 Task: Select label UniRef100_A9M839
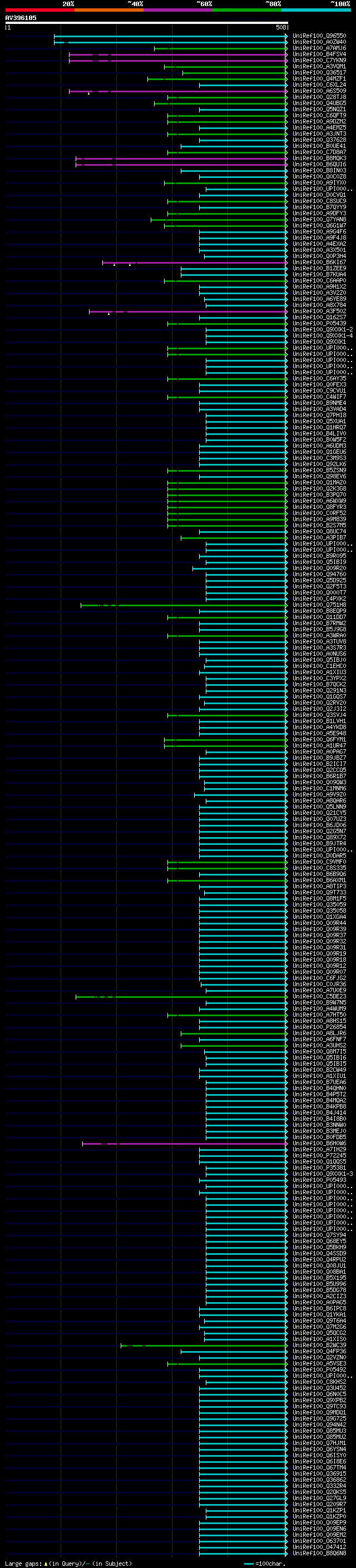pyautogui.click(x=319, y=519)
